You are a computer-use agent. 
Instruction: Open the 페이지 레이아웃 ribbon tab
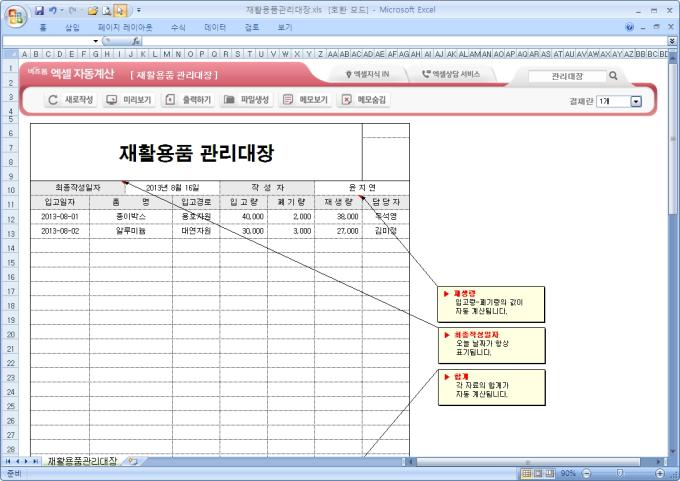[x=125, y=27]
